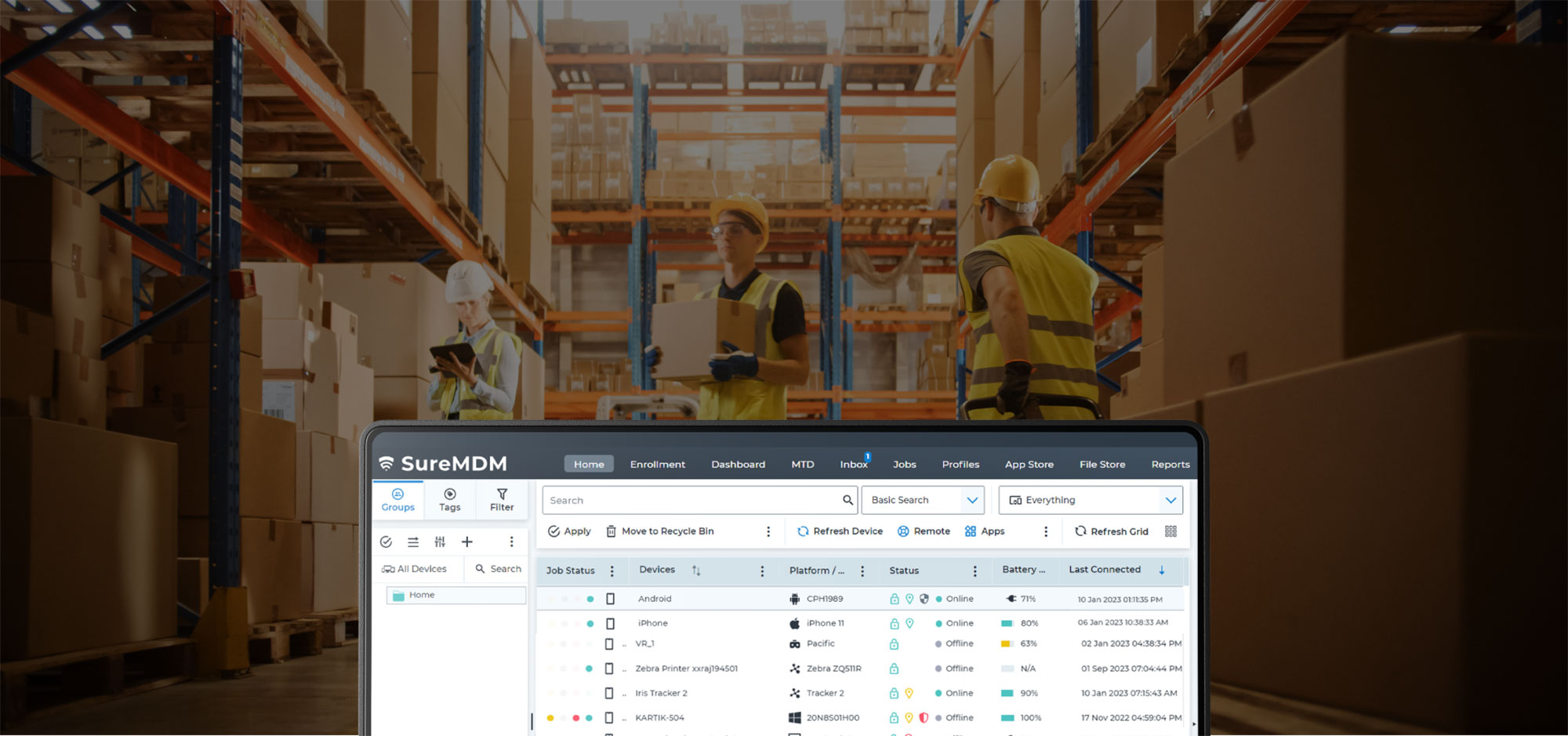Switch to the Enrollment tab
Image resolution: width=1568 pixels, height=736 pixels.
[x=657, y=465]
